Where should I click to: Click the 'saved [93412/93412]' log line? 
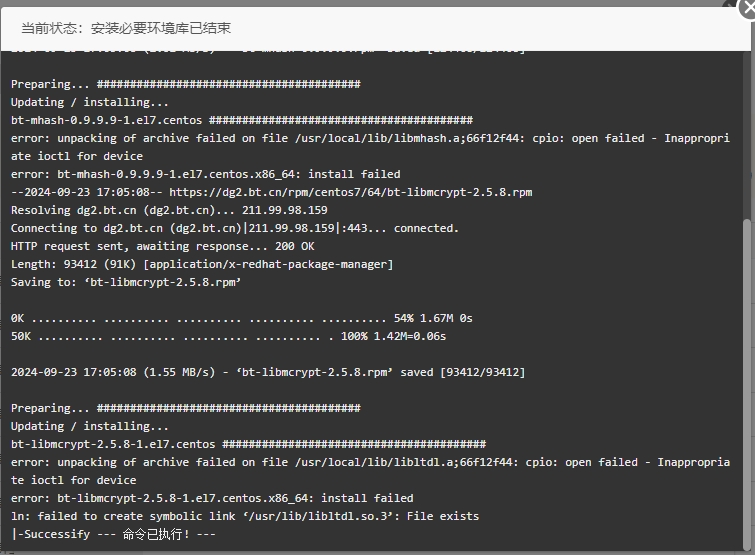point(268,372)
